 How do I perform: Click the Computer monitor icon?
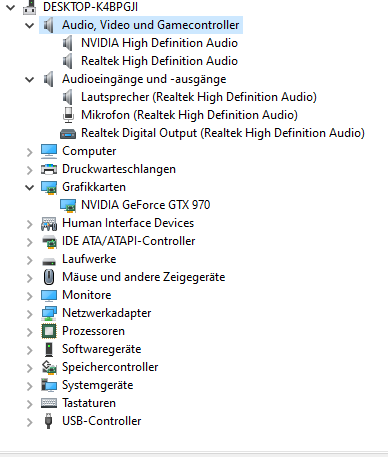49,151
